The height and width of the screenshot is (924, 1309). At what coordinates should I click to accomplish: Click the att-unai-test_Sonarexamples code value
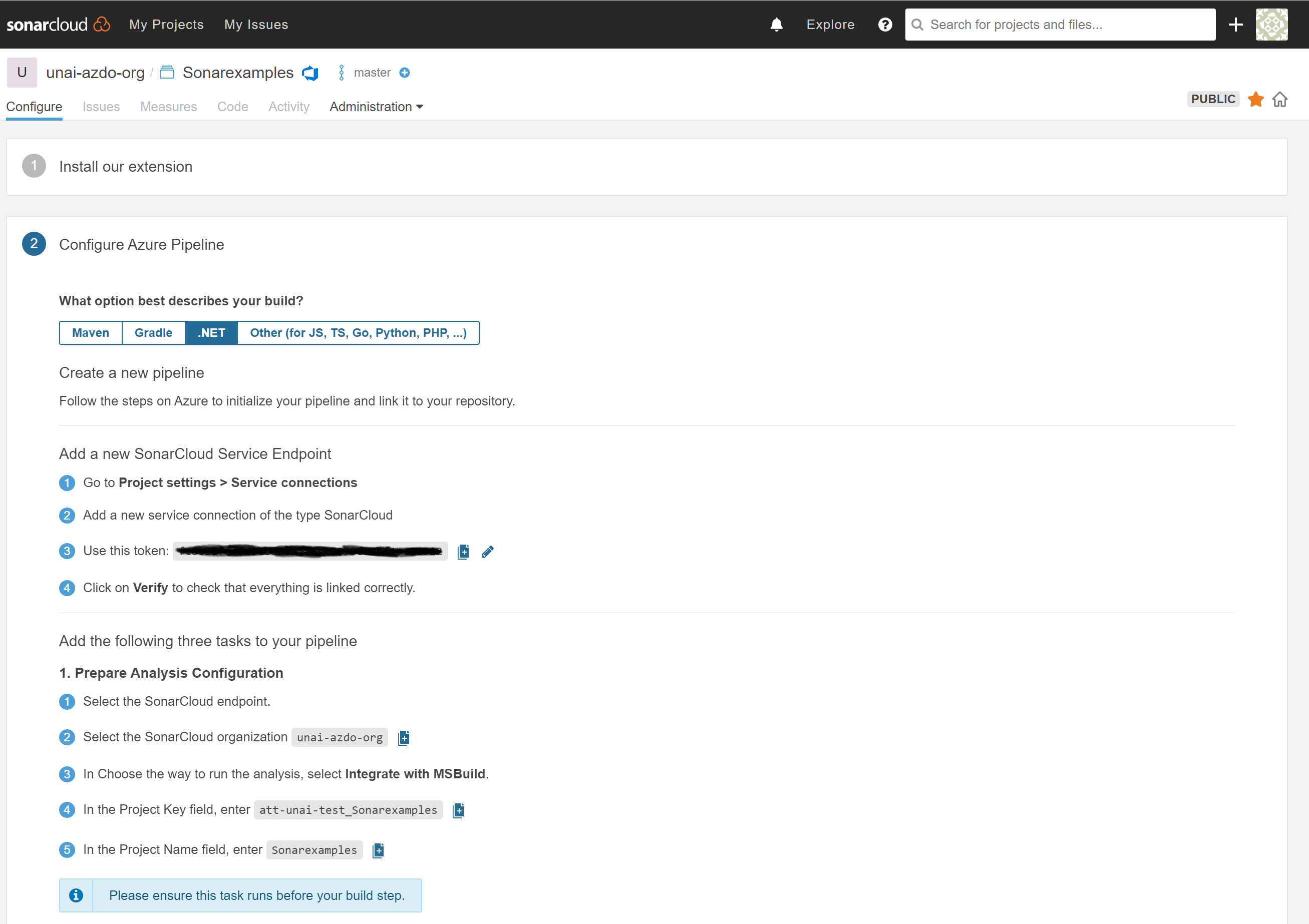click(x=348, y=810)
